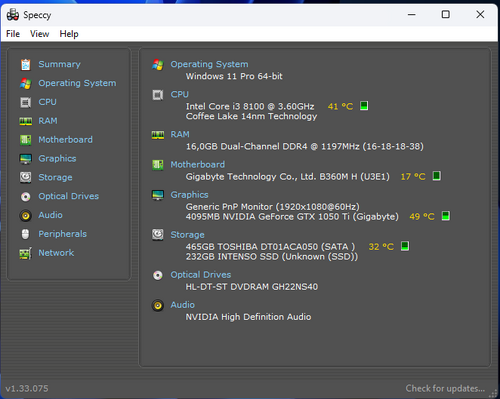Click the Speccy app icon in title bar
This screenshot has width=500, height=399.
pos(13,15)
